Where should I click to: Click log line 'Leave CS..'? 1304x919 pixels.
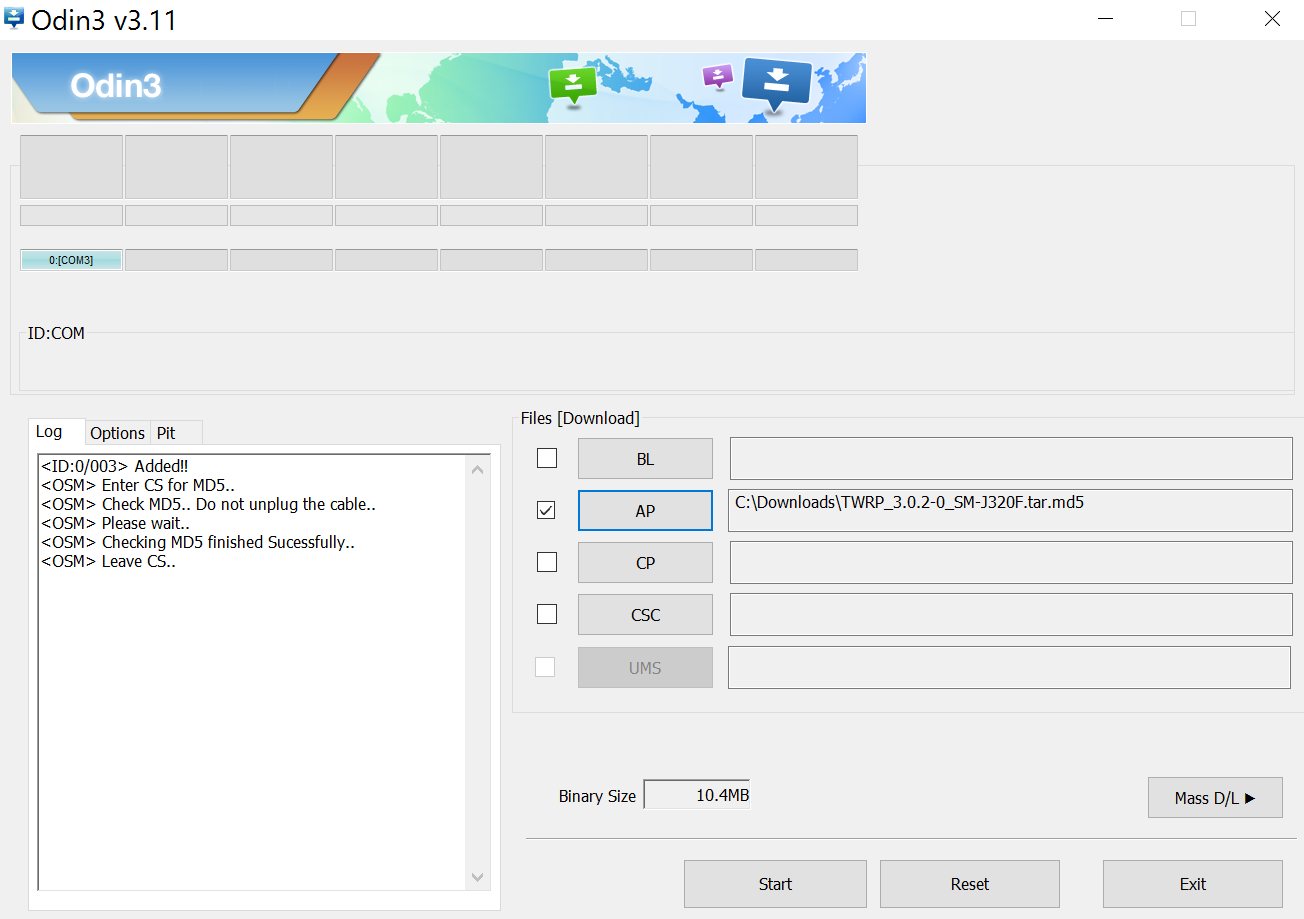[x=108, y=561]
